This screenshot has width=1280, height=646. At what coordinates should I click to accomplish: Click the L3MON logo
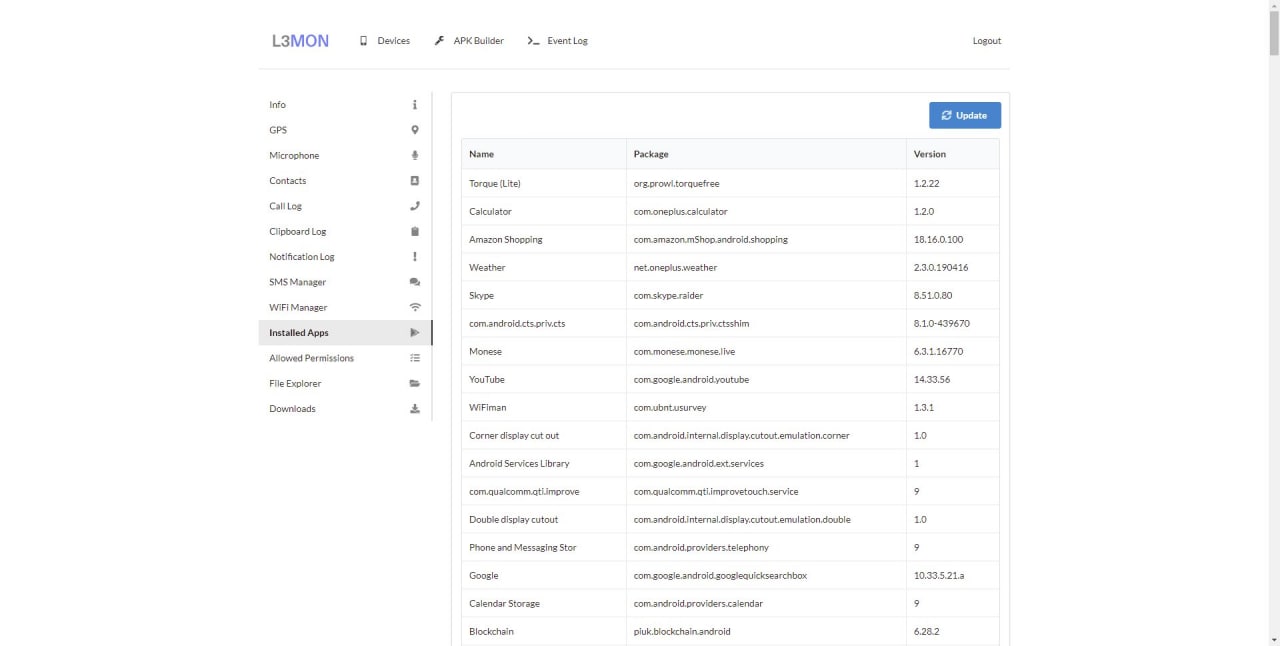tap(300, 41)
